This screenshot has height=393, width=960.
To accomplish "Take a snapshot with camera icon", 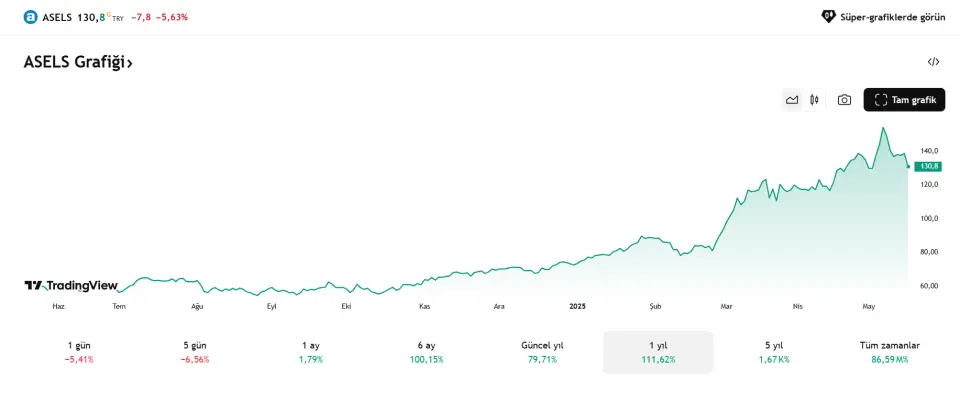I will click(844, 100).
